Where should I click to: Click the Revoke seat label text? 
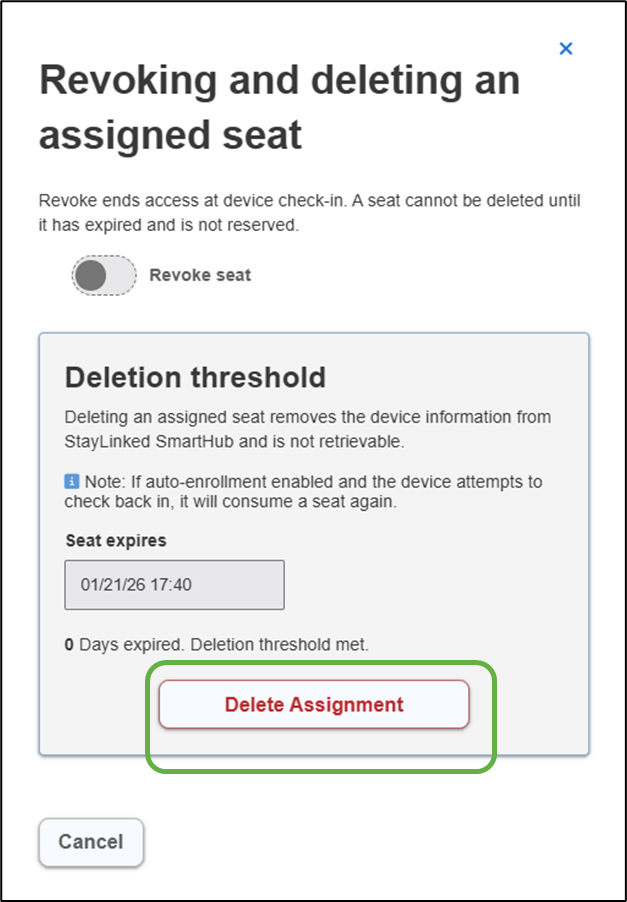tap(200, 275)
